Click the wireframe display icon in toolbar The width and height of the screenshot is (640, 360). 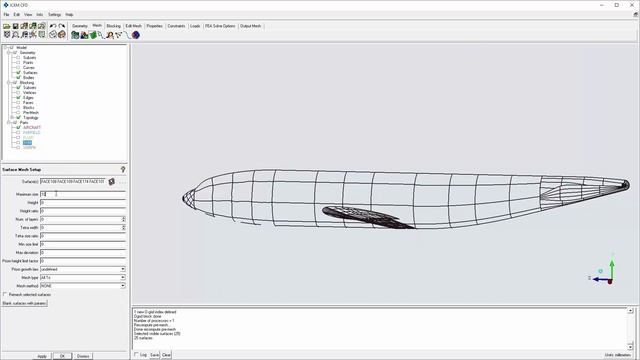coord(53,35)
